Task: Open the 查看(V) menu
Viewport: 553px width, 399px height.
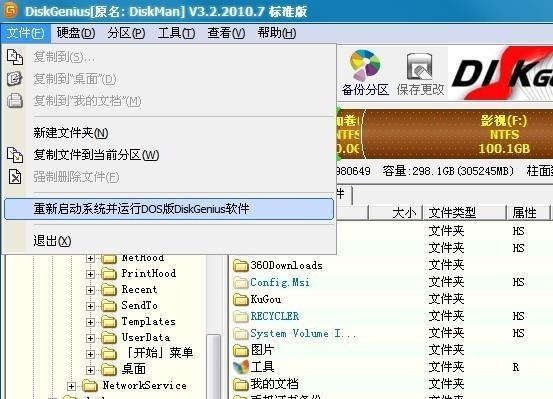Action: coord(226,34)
